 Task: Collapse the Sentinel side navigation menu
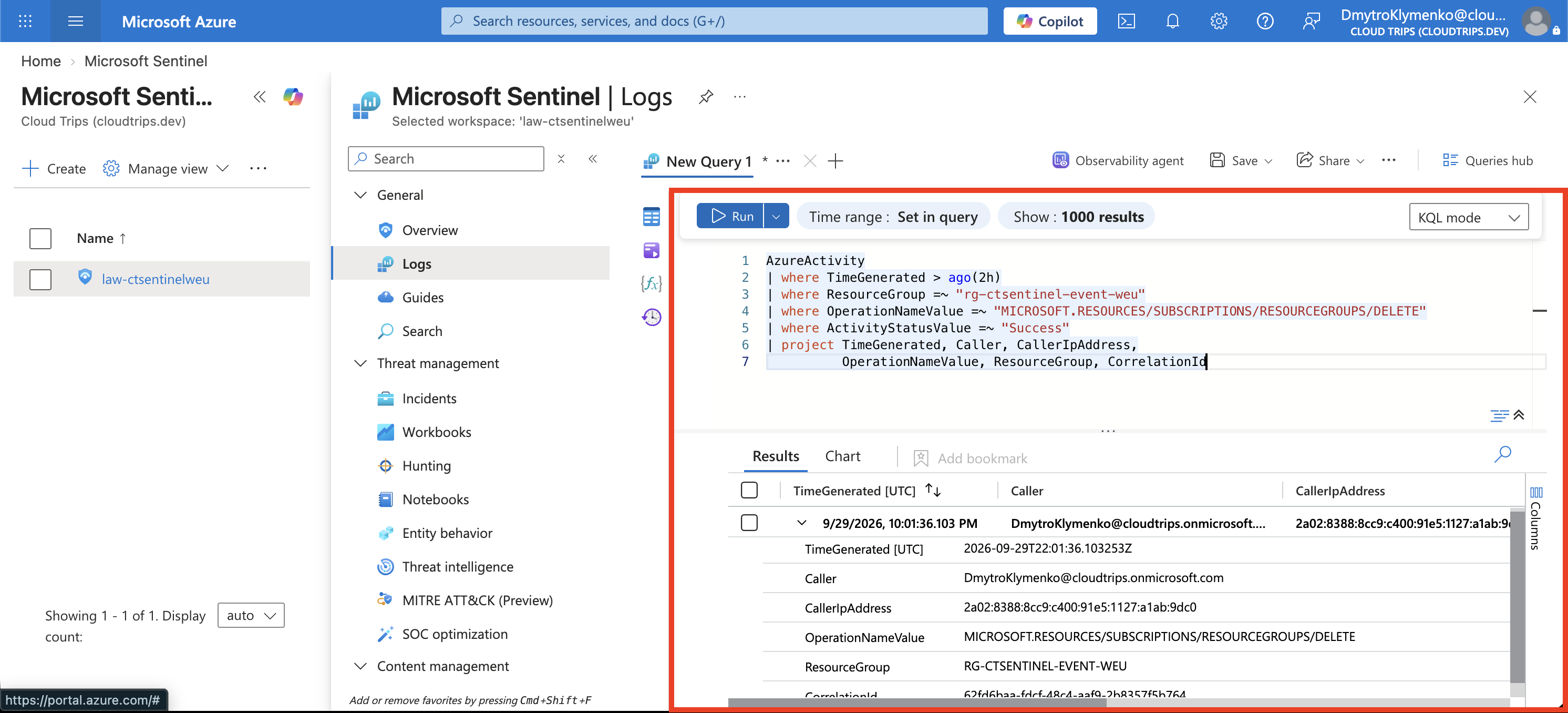click(593, 159)
